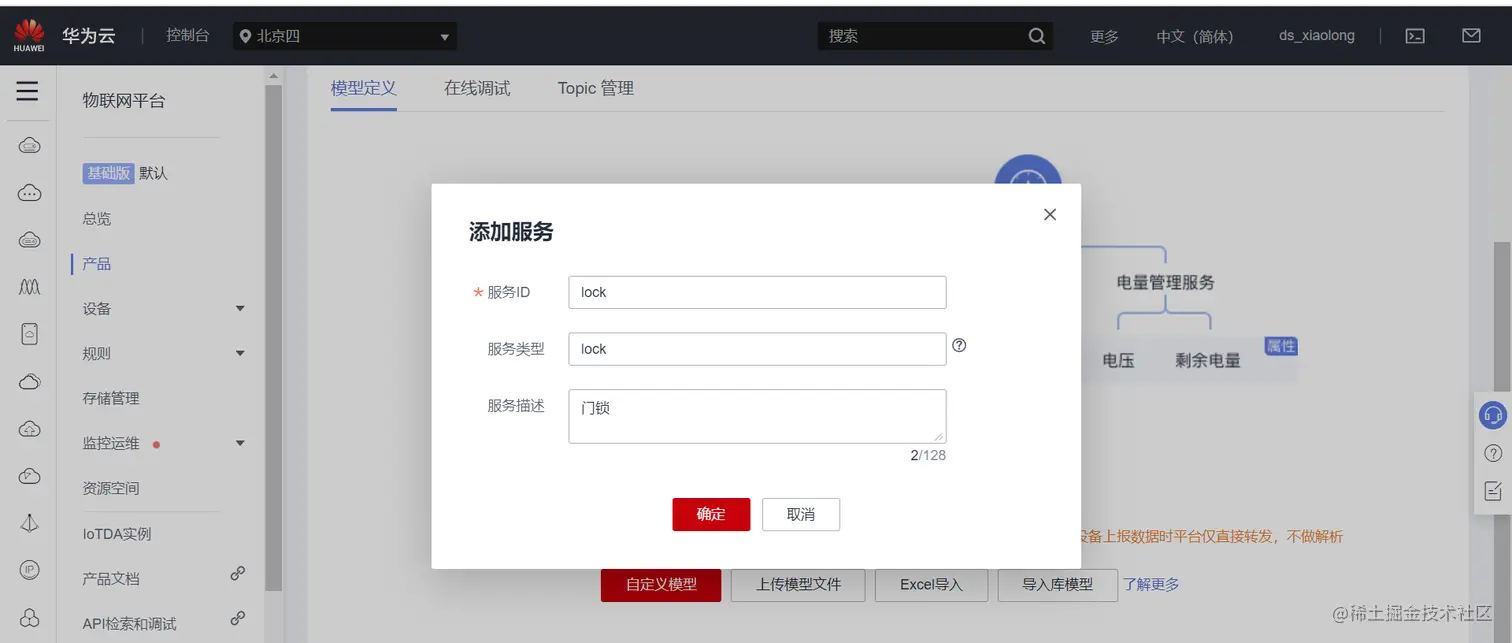Click the 自定义模型 button
Screen dimensions: 1512x643
(661, 585)
